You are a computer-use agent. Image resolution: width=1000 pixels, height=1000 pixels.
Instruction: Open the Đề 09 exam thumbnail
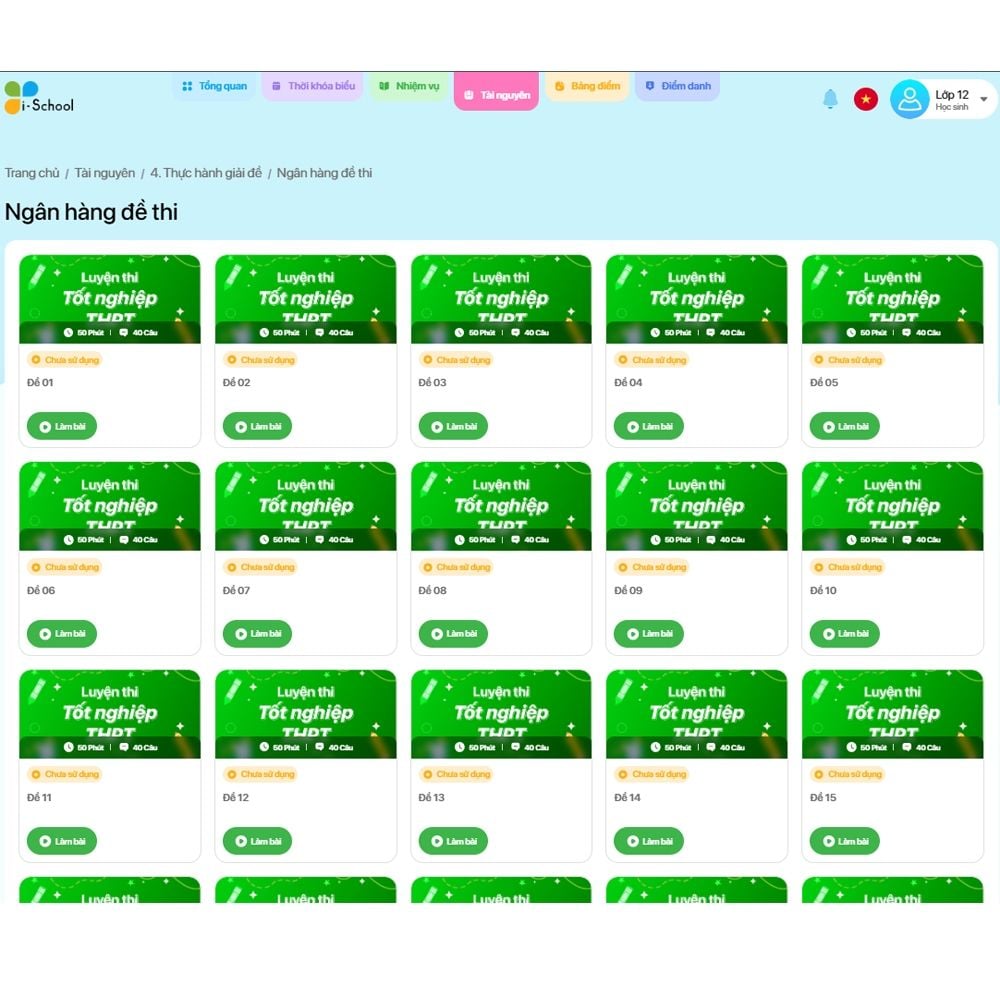click(x=696, y=506)
